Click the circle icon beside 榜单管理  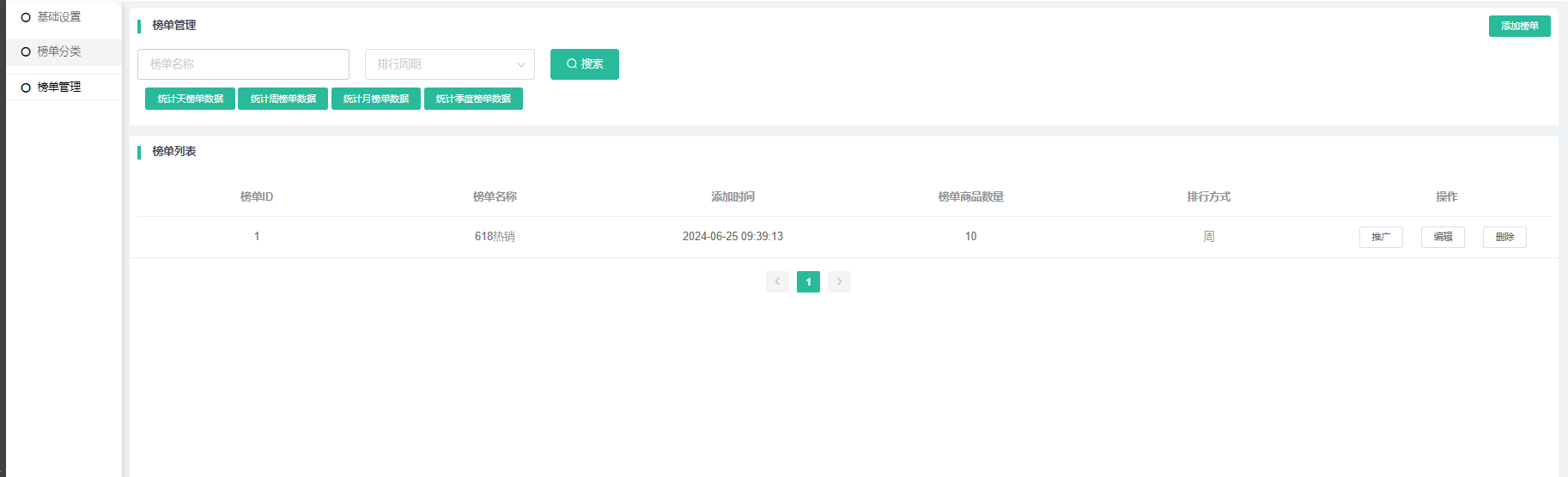point(26,88)
